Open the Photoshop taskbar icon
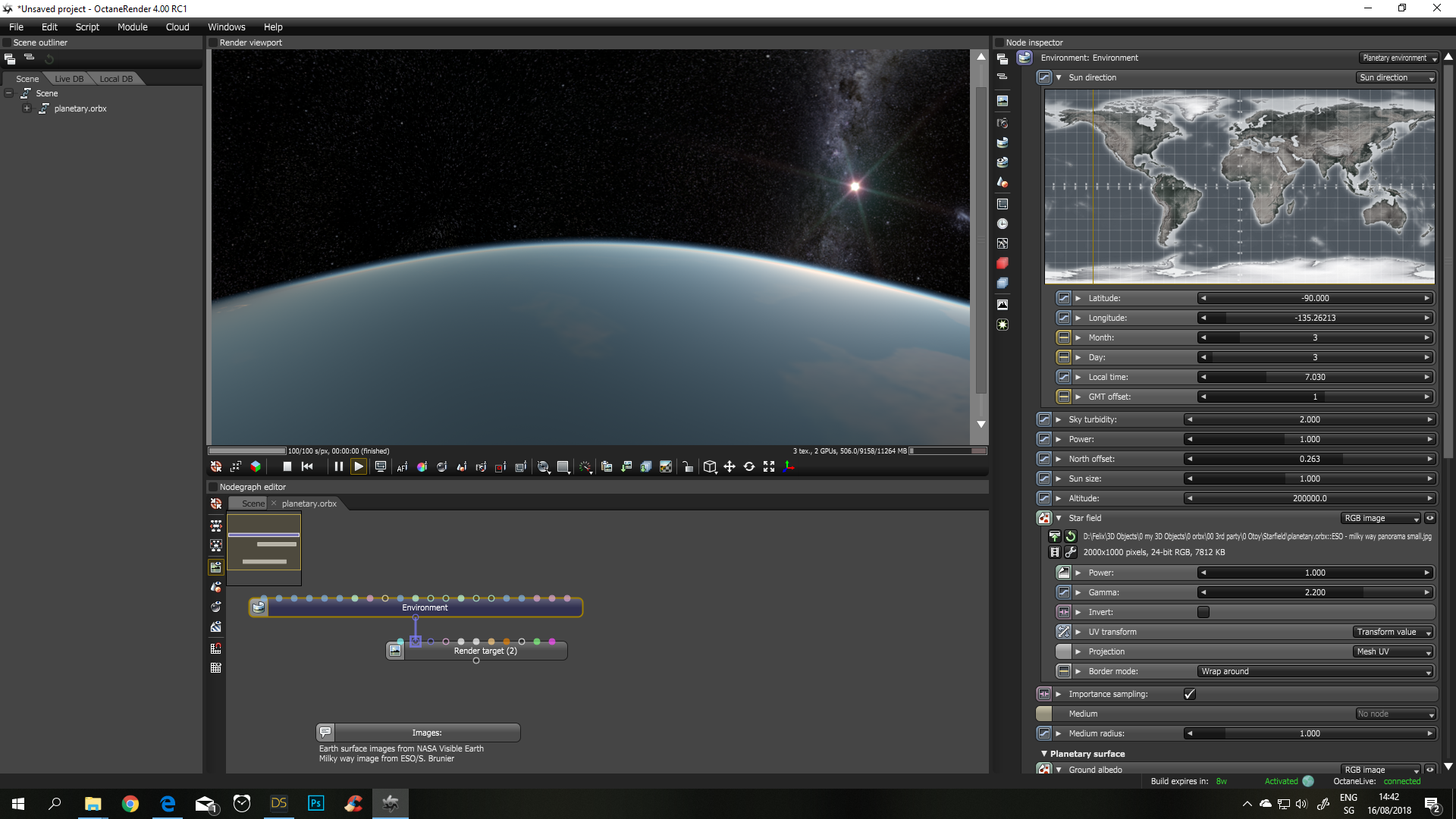The height and width of the screenshot is (819, 1456). 315,803
